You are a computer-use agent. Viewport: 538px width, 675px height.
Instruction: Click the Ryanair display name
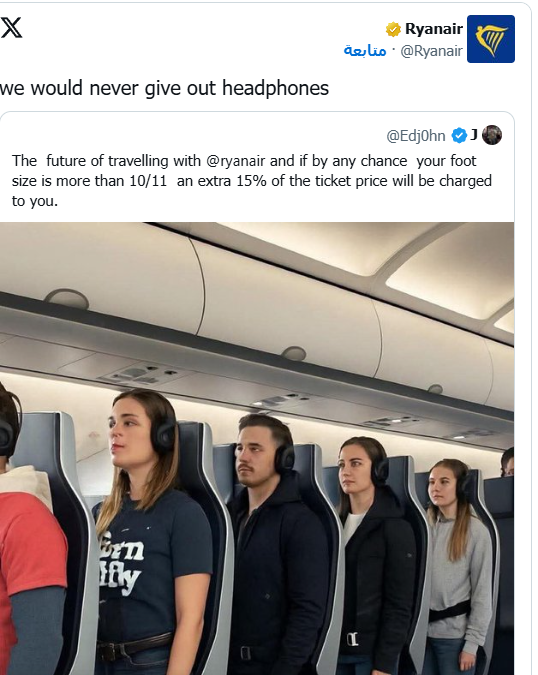[434, 29]
